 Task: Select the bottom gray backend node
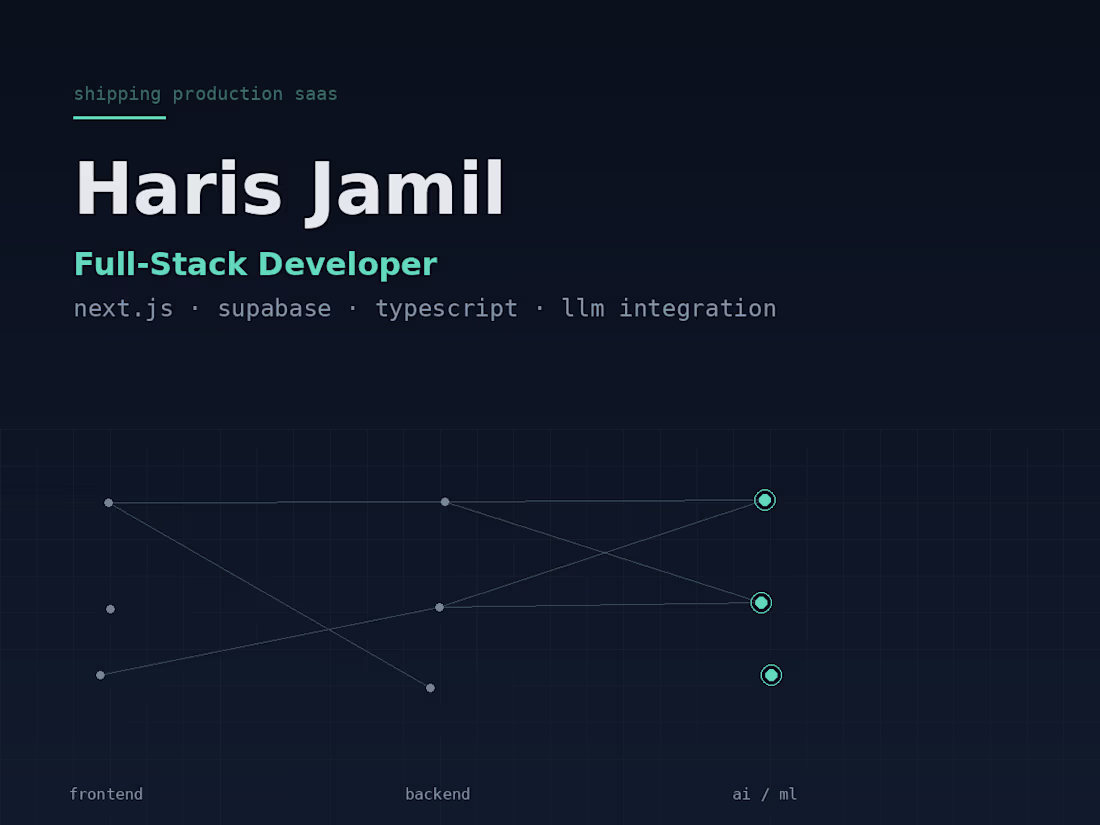430,688
